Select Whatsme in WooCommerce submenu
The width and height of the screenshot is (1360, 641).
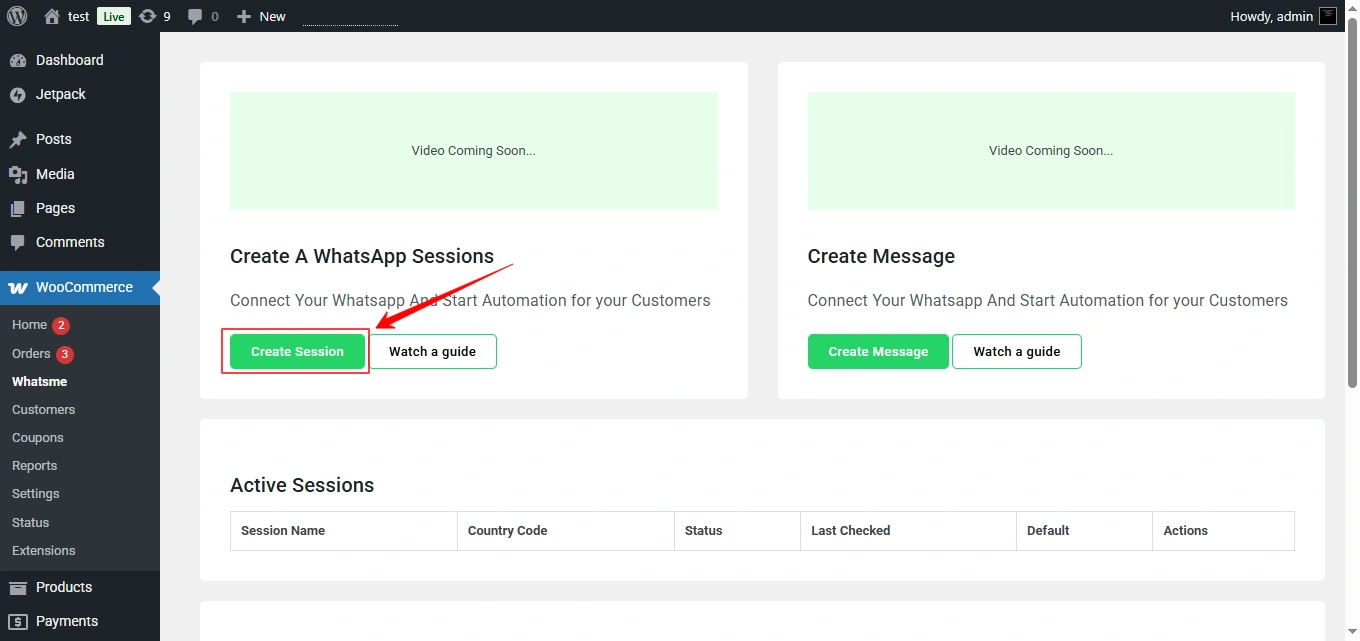click(x=39, y=381)
